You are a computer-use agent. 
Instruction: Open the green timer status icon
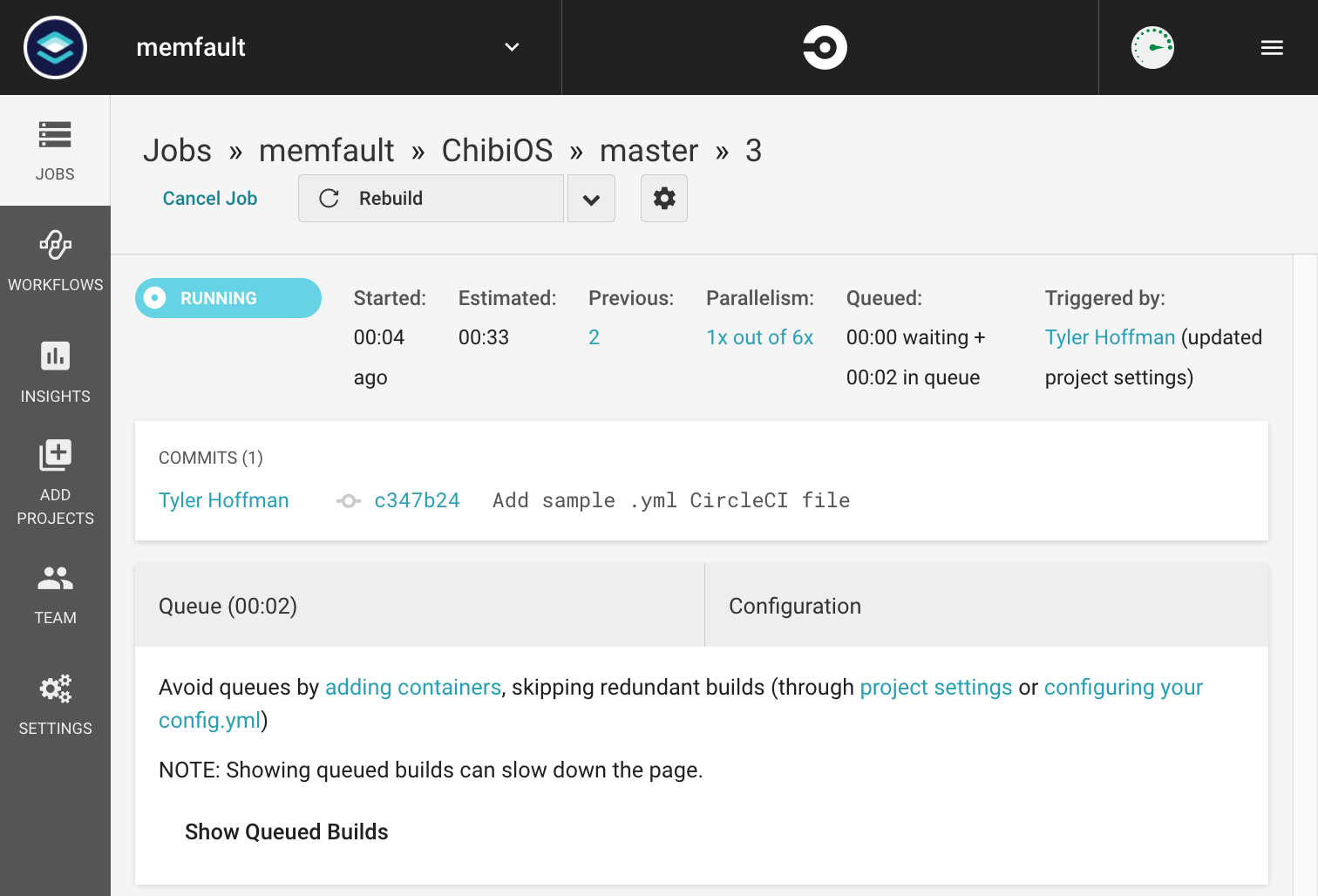pyautogui.click(x=1152, y=47)
